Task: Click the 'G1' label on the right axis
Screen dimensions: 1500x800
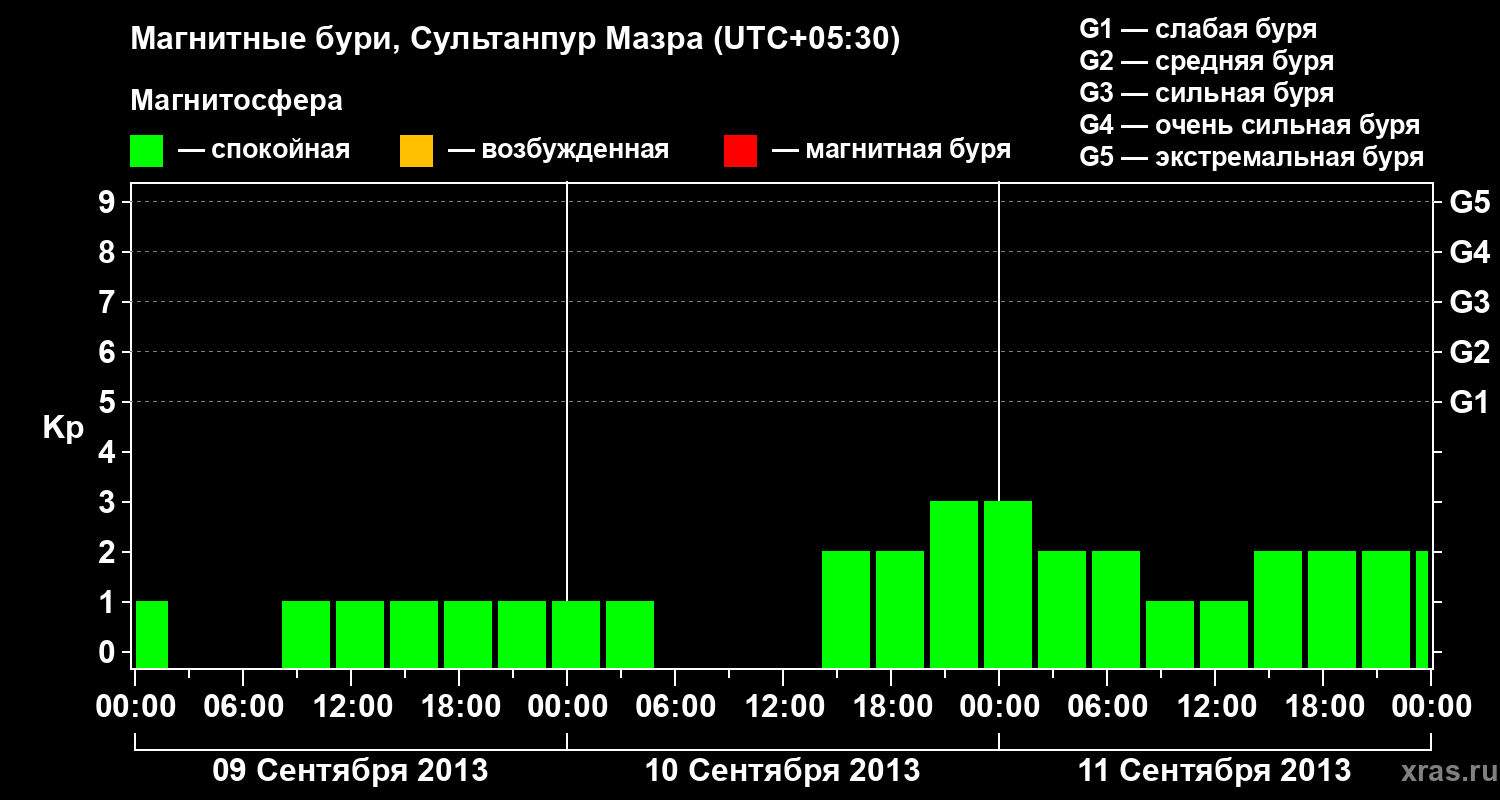Action: pos(1470,402)
